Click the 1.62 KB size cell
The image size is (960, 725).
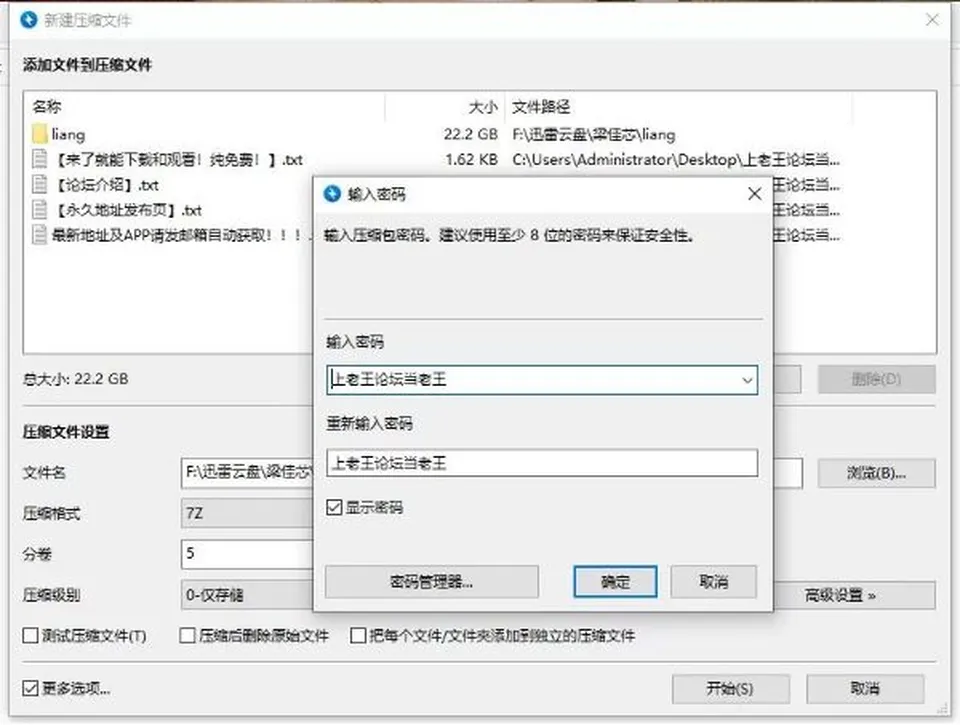[x=471, y=159]
